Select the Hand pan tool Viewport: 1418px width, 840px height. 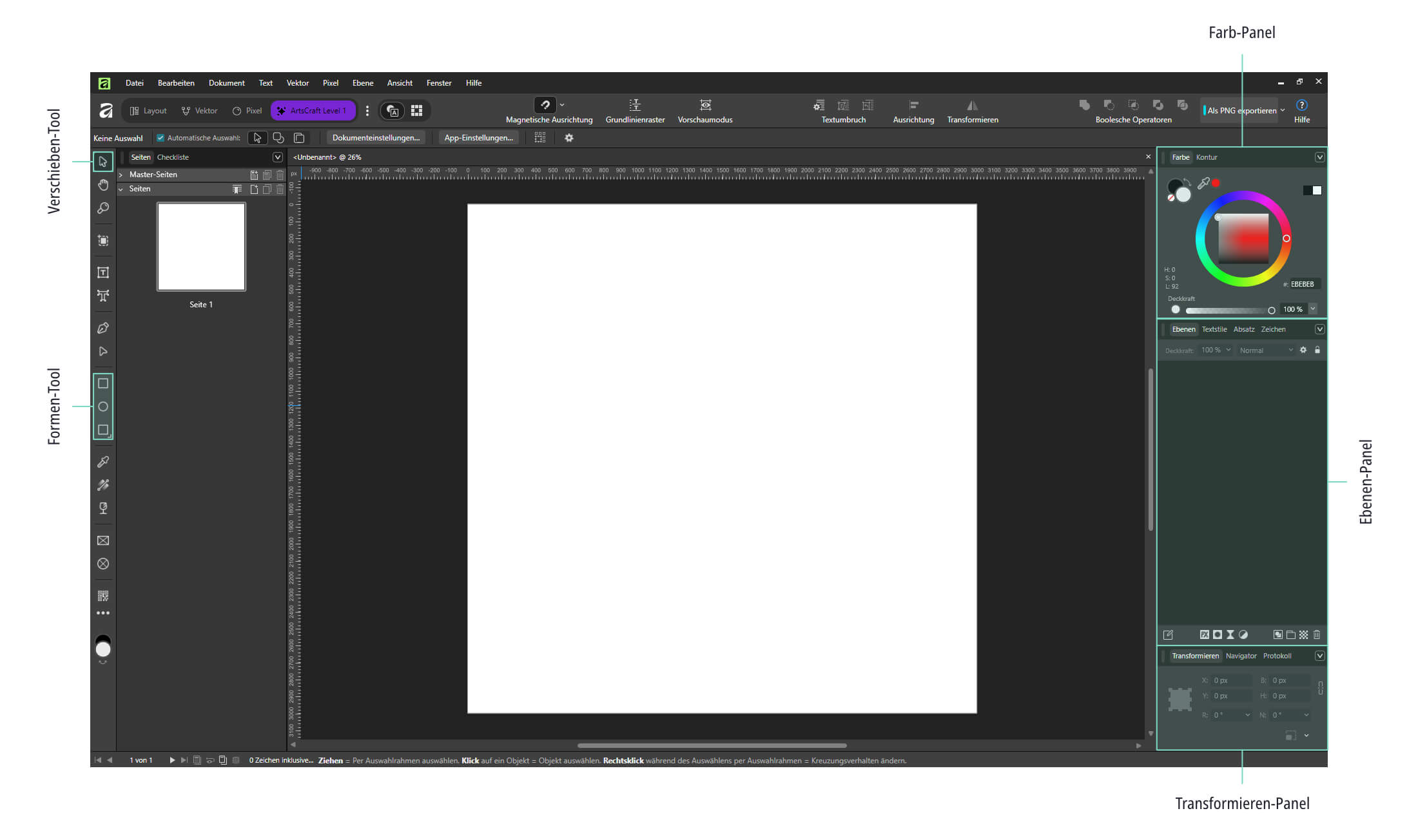tap(103, 185)
